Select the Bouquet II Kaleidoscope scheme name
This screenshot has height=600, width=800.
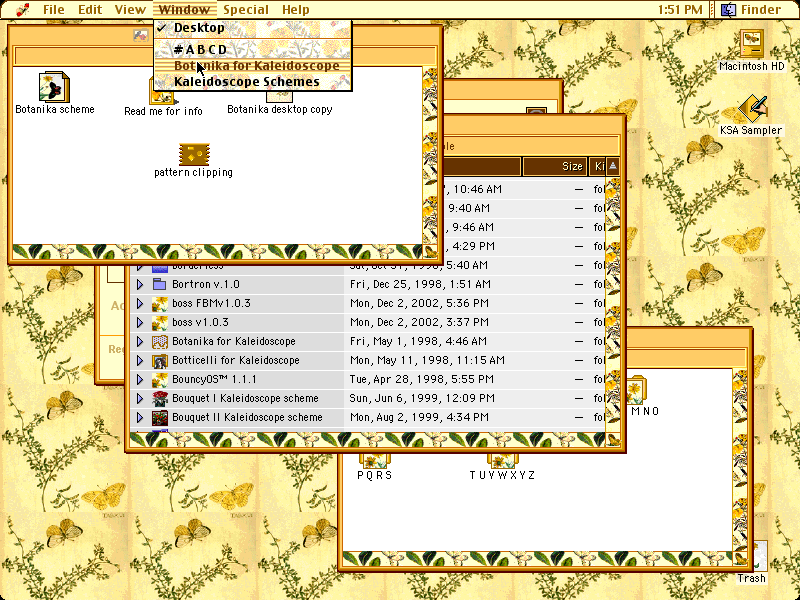tap(247, 418)
